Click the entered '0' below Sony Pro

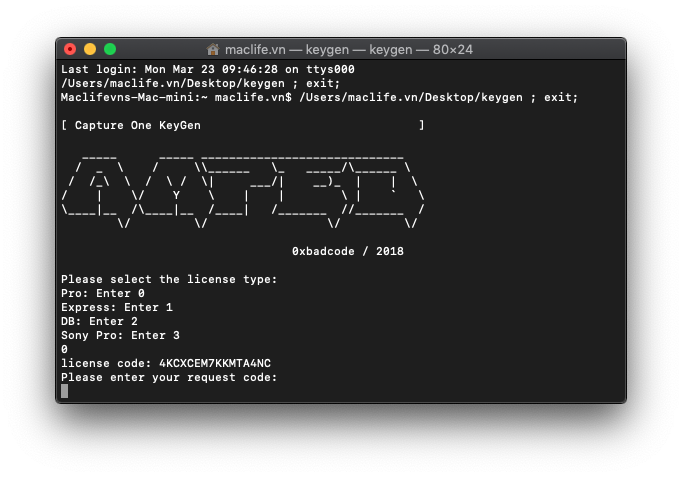pos(65,349)
